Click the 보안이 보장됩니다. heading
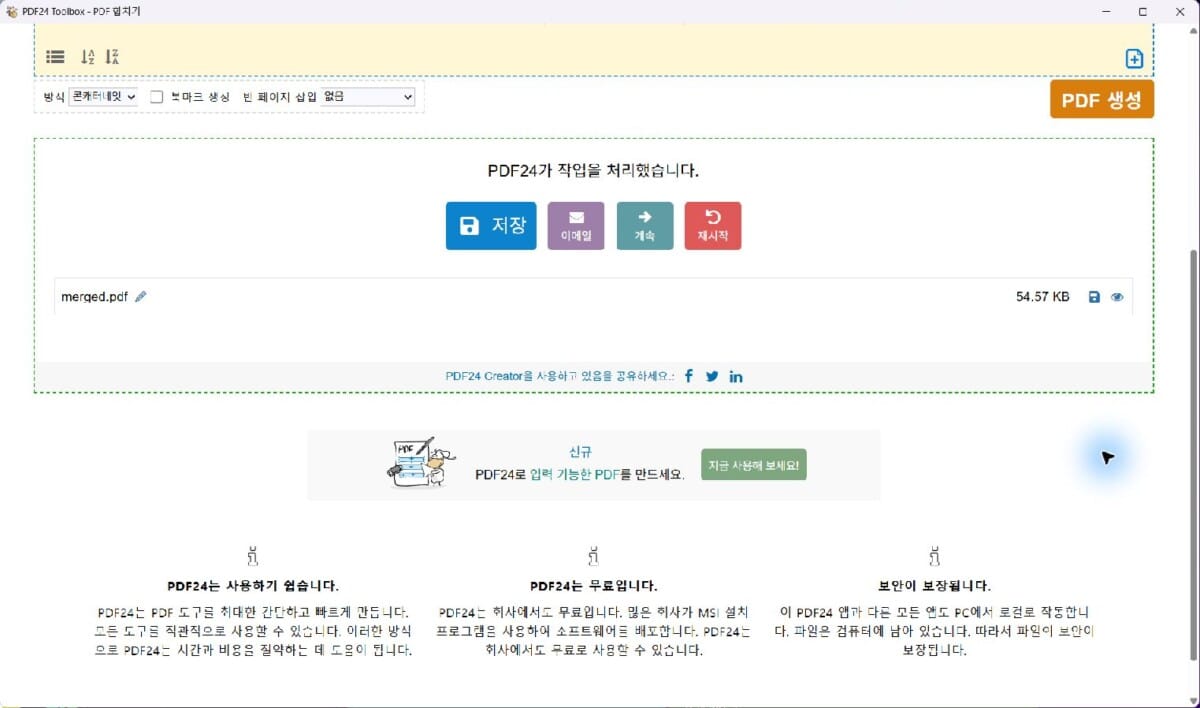This screenshot has height=708, width=1200. (934, 586)
